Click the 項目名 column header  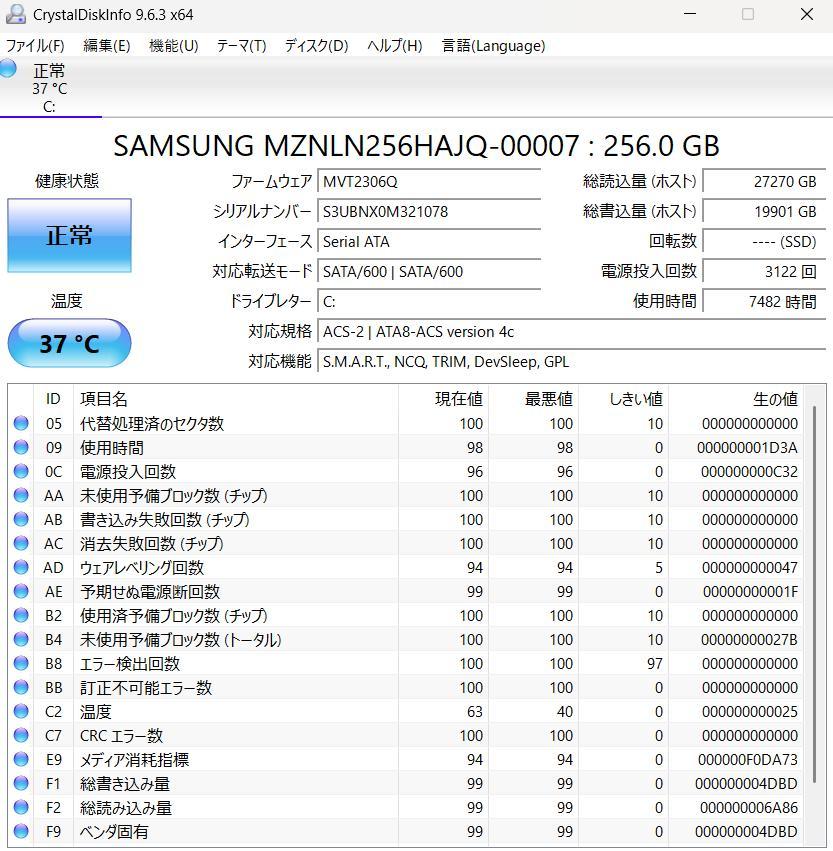click(236, 399)
